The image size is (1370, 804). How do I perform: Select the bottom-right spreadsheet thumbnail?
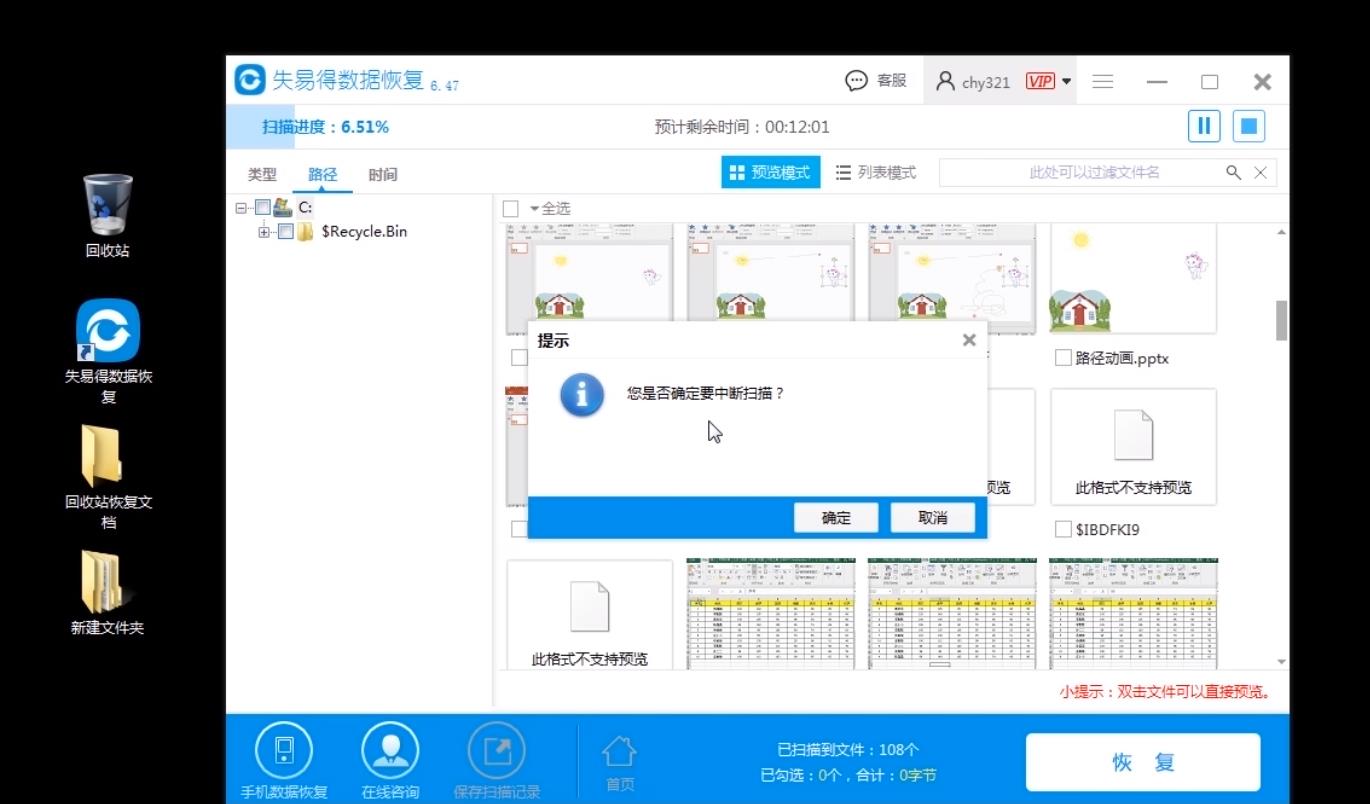click(x=1133, y=614)
